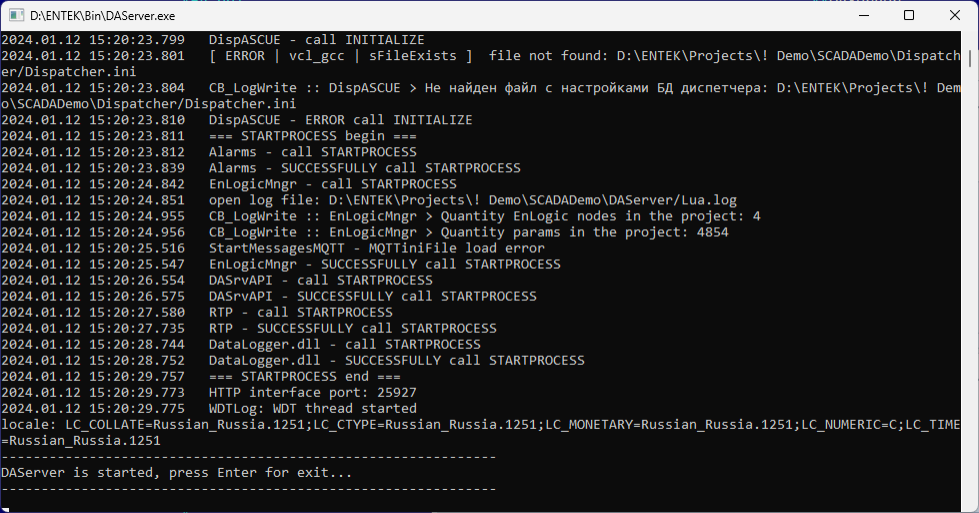The image size is (979, 513).
Task: Click the 'DAServer is started, press Enter' line
Action: (177, 472)
